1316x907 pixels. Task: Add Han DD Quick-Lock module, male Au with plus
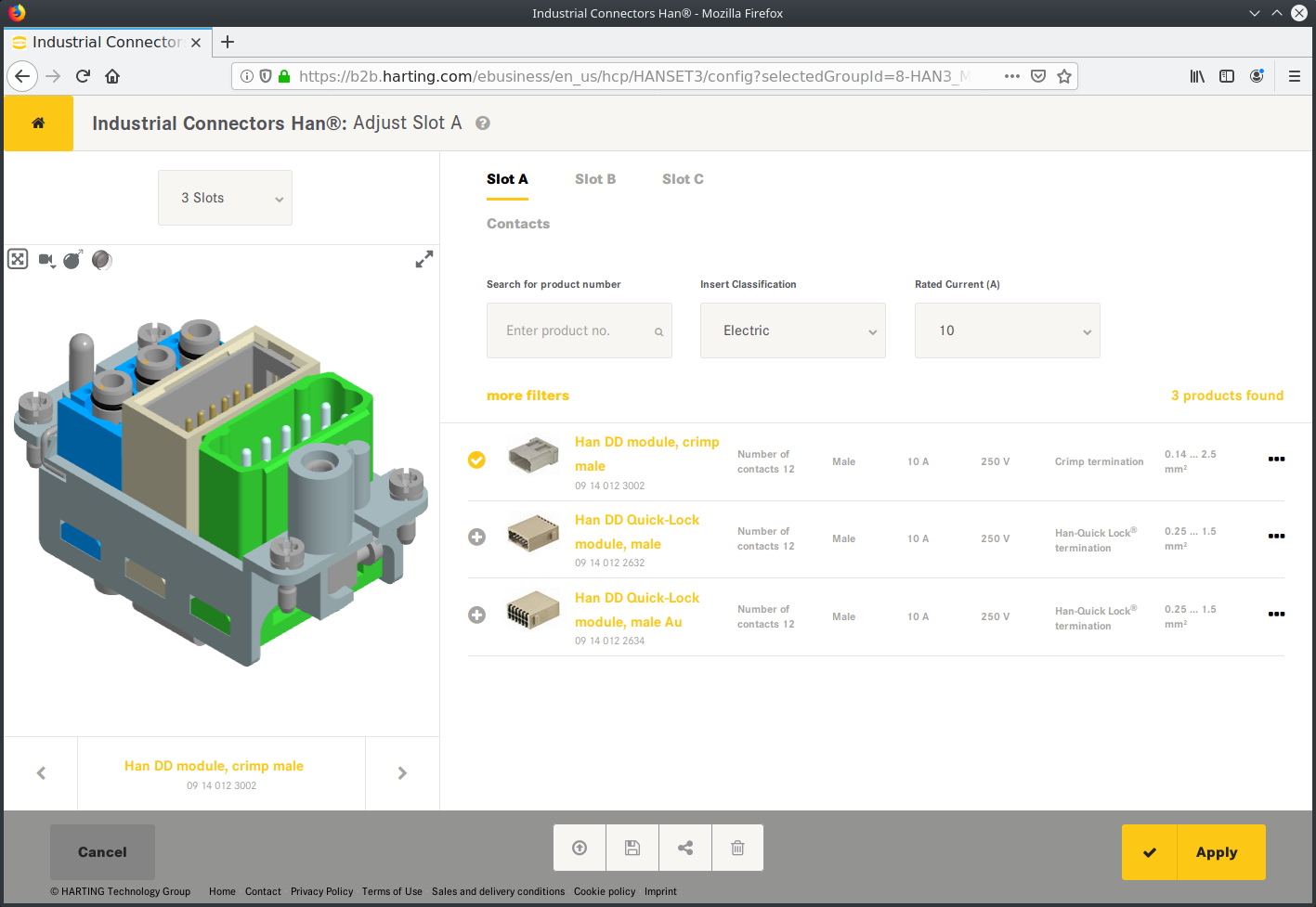(476, 615)
